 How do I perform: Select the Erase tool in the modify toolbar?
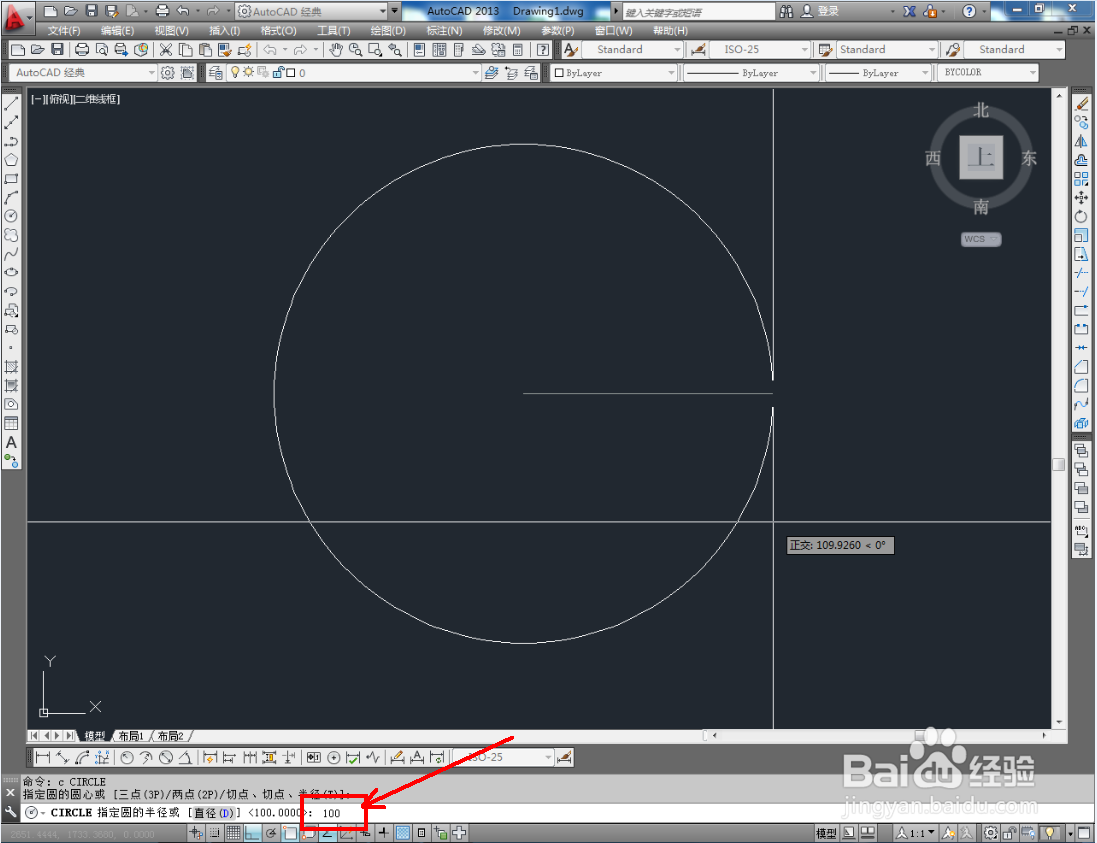click(1082, 104)
